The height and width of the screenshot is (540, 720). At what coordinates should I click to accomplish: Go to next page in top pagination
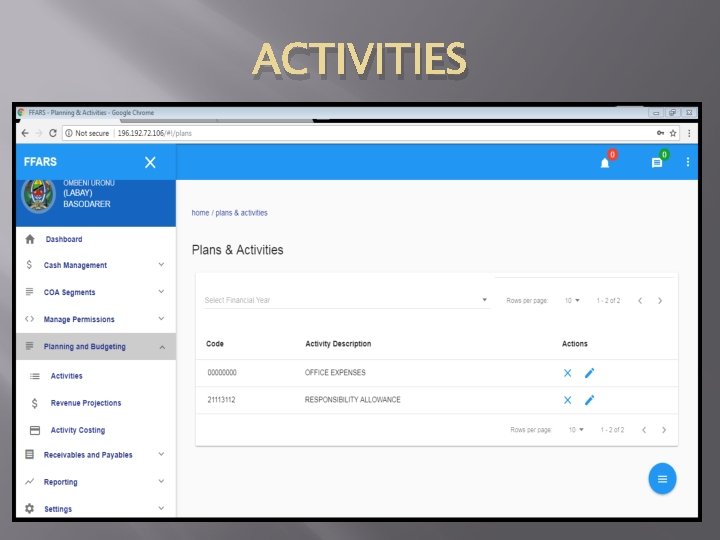click(660, 301)
